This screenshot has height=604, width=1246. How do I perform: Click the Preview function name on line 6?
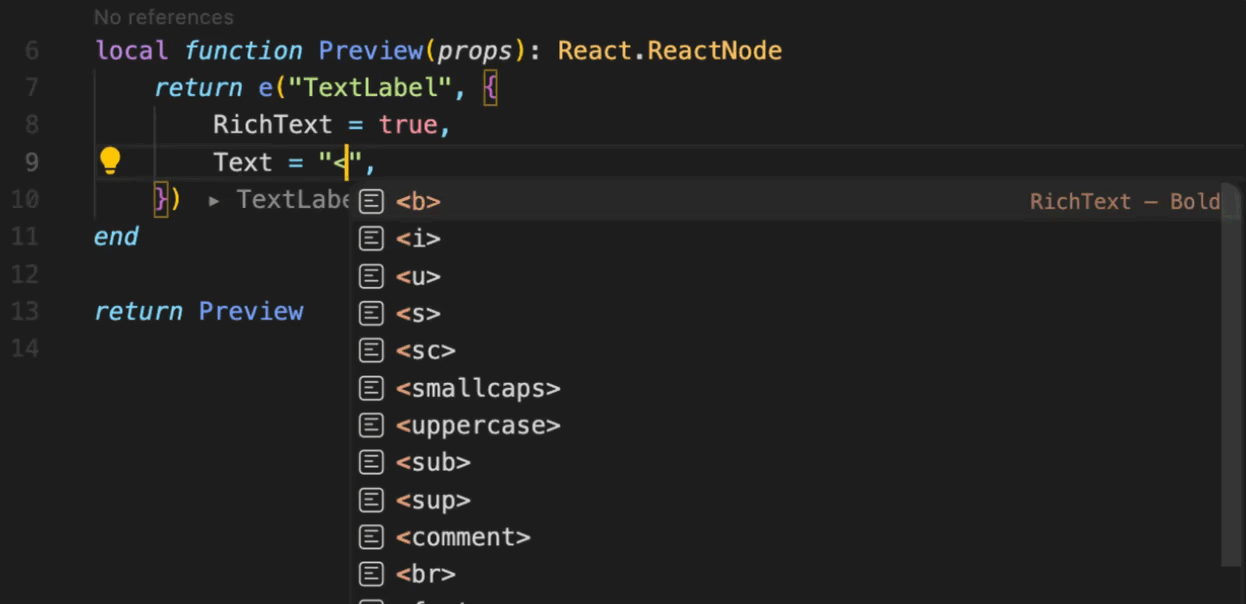[371, 50]
